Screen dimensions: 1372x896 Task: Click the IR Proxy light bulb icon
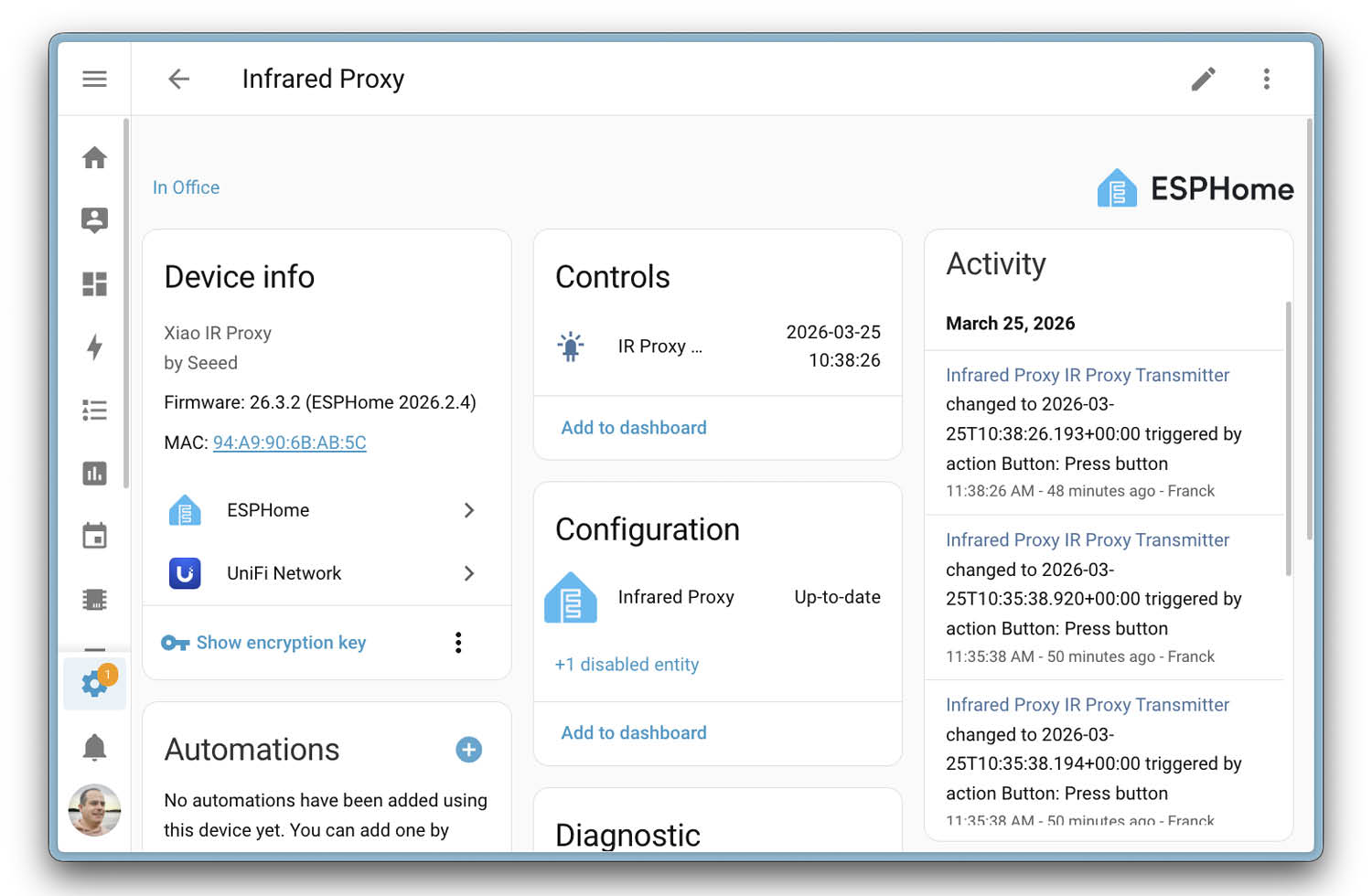[x=569, y=346]
